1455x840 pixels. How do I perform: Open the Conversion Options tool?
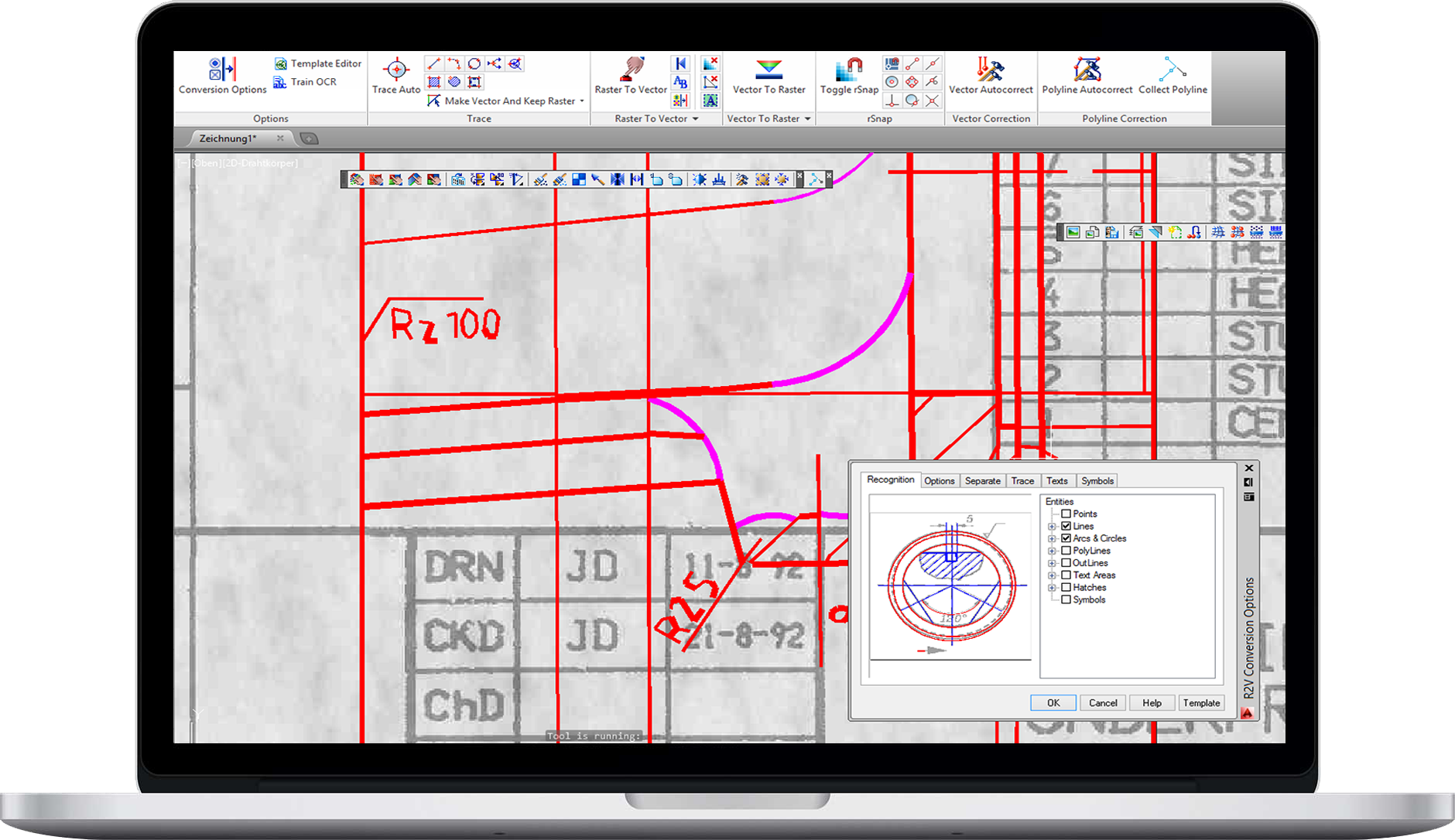tap(222, 75)
